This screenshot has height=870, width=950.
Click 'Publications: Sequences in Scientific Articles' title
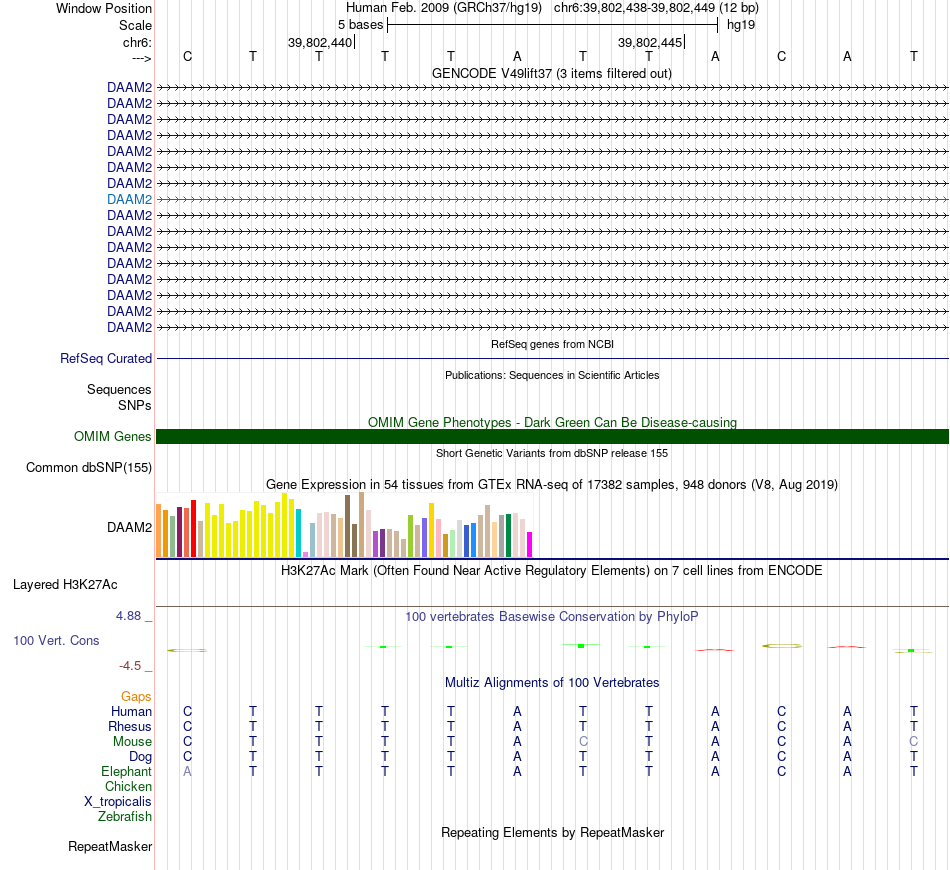(x=552, y=375)
